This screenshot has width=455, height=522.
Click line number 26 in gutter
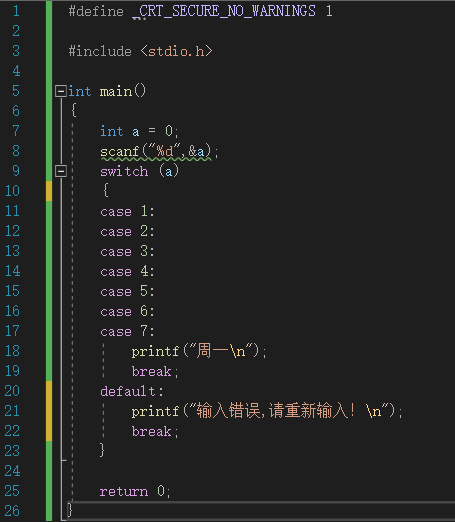tap(12, 511)
